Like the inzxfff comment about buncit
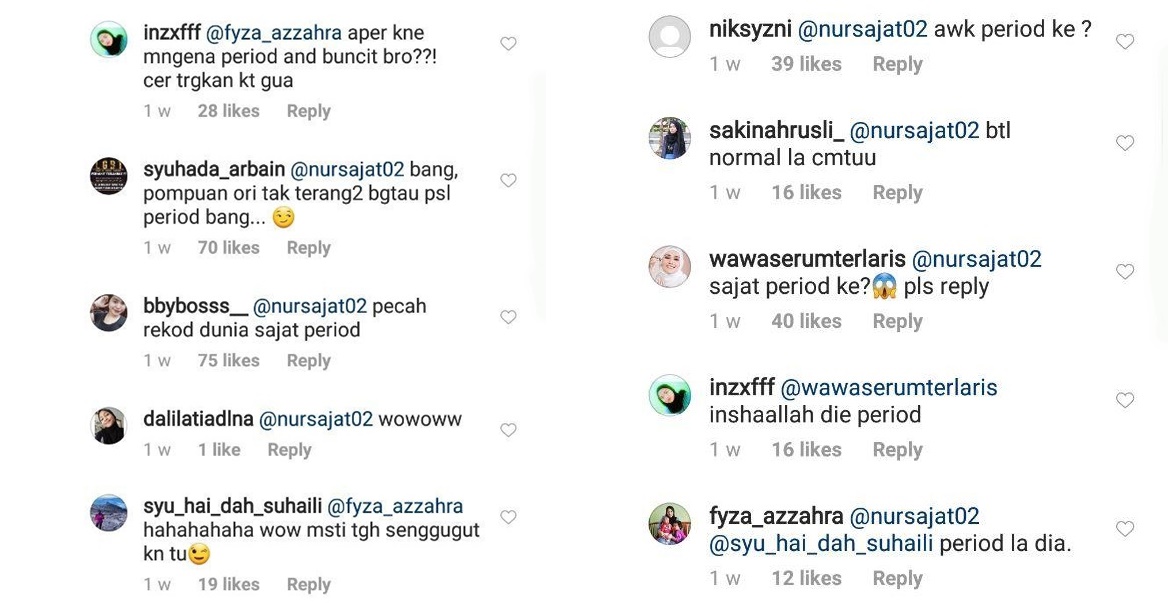The width and height of the screenshot is (1168, 606). (508, 44)
